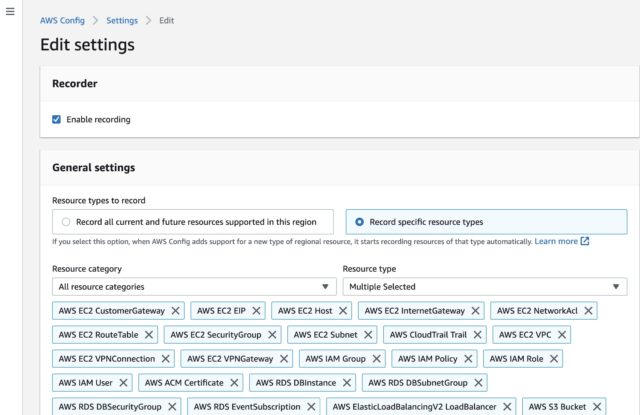The image size is (640, 415).
Task: Remove the AWS CloudTrail Trail tag
Action: click(477, 335)
